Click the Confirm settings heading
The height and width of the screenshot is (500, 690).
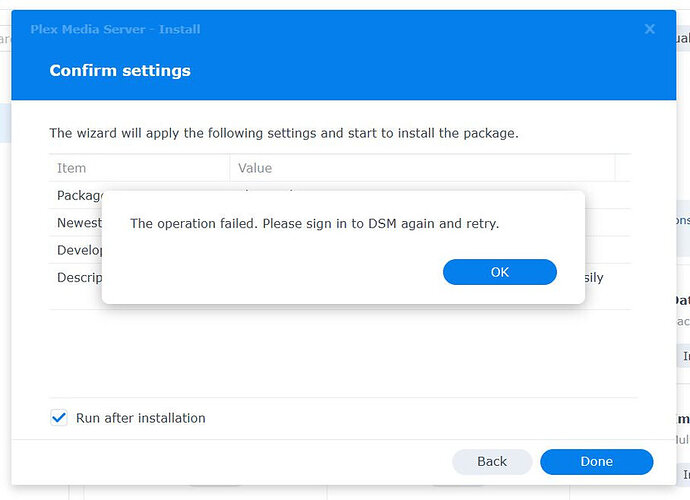tap(120, 70)
